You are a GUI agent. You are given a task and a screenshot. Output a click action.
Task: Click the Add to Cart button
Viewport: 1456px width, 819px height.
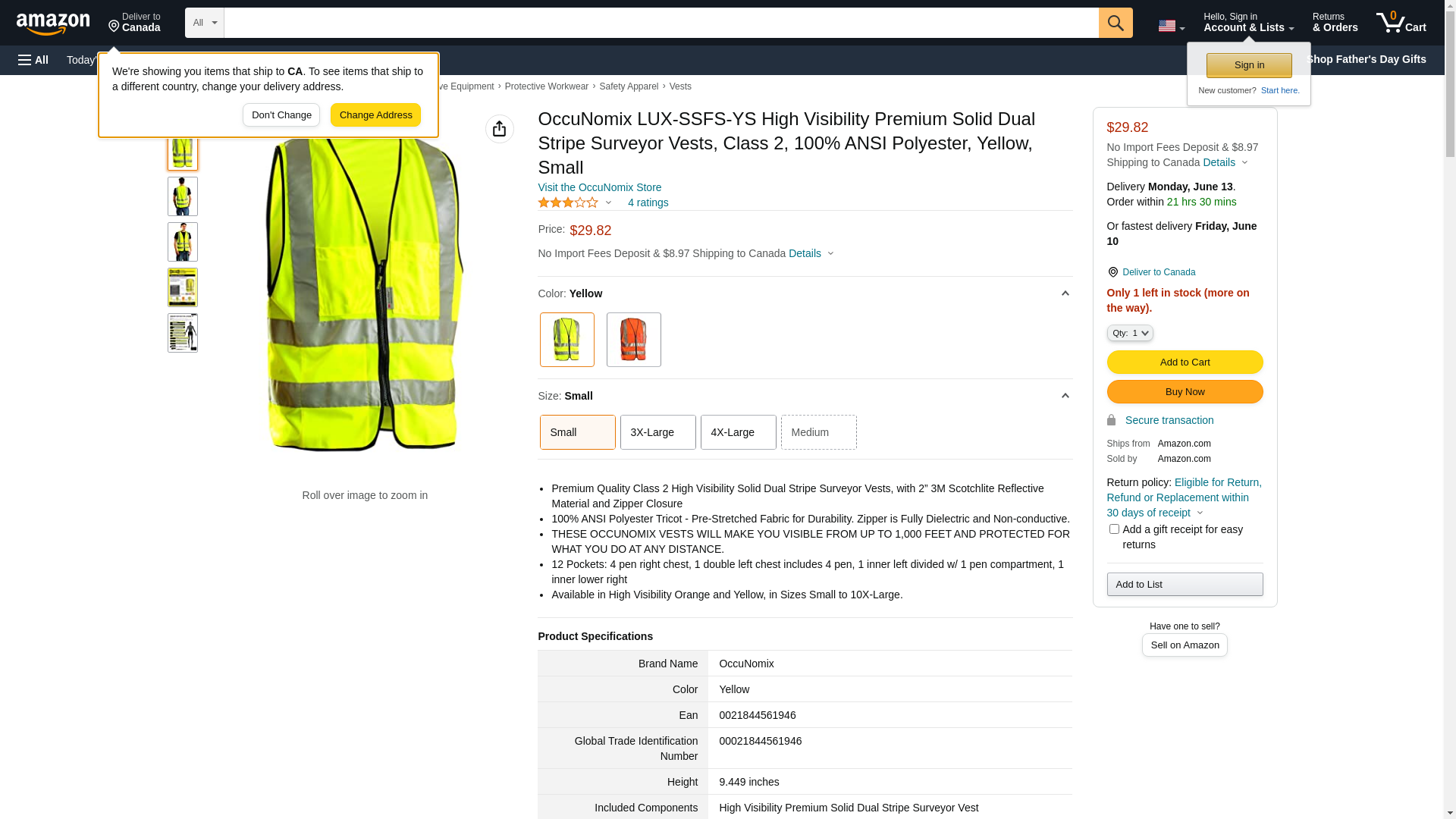[1184, 362]
